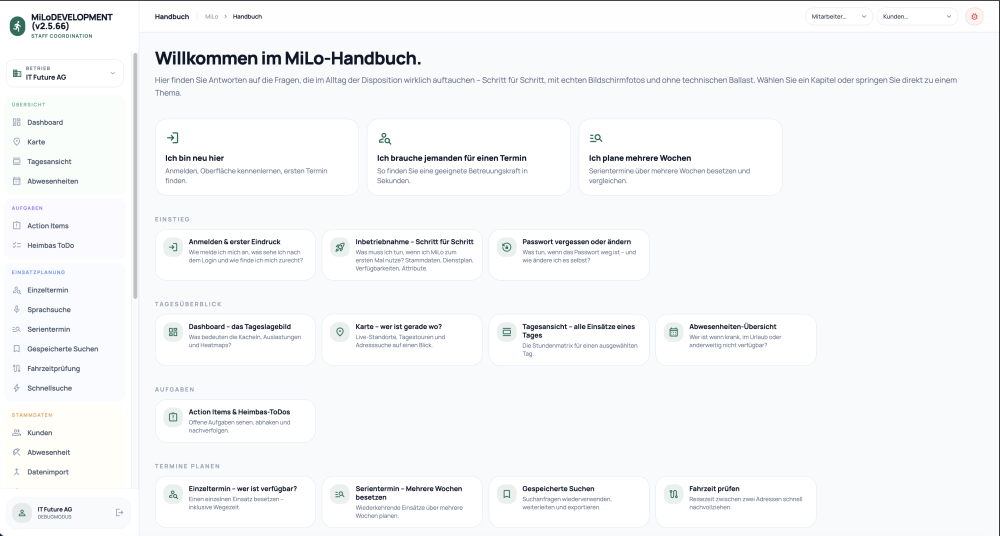Click the bookmark icon of Gespeicherte Suchen card
Screen dimensions: 1000x536
tap(507, 494)
